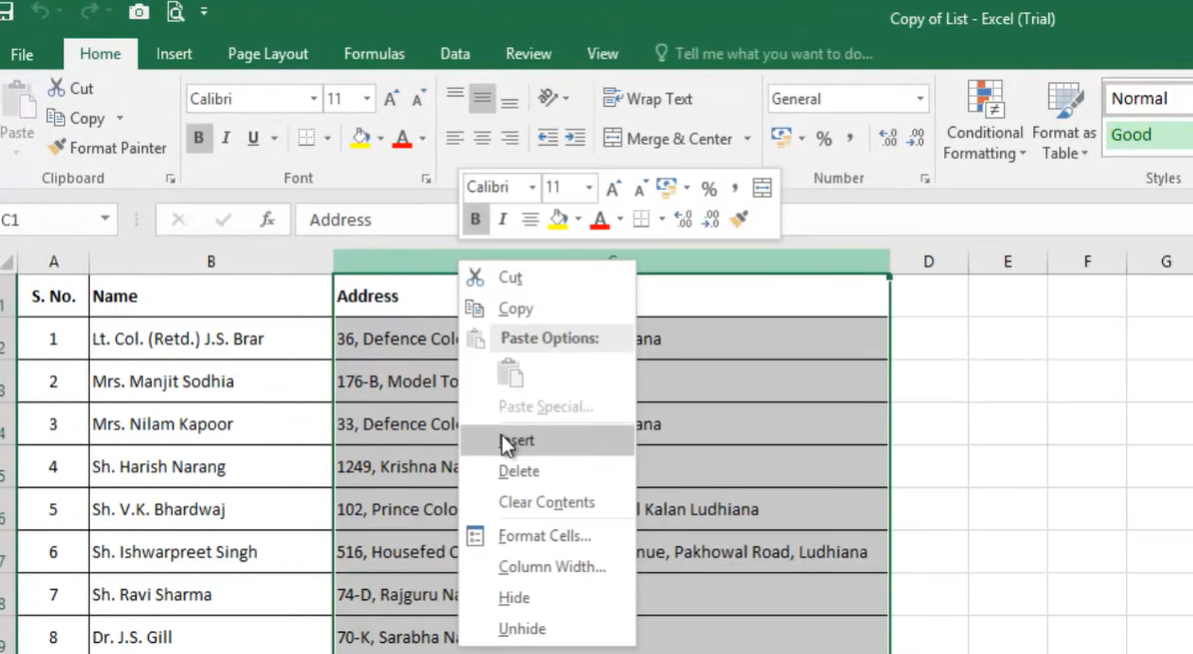
Task: Toggle Wrap Text
Action: click(647, 99)
